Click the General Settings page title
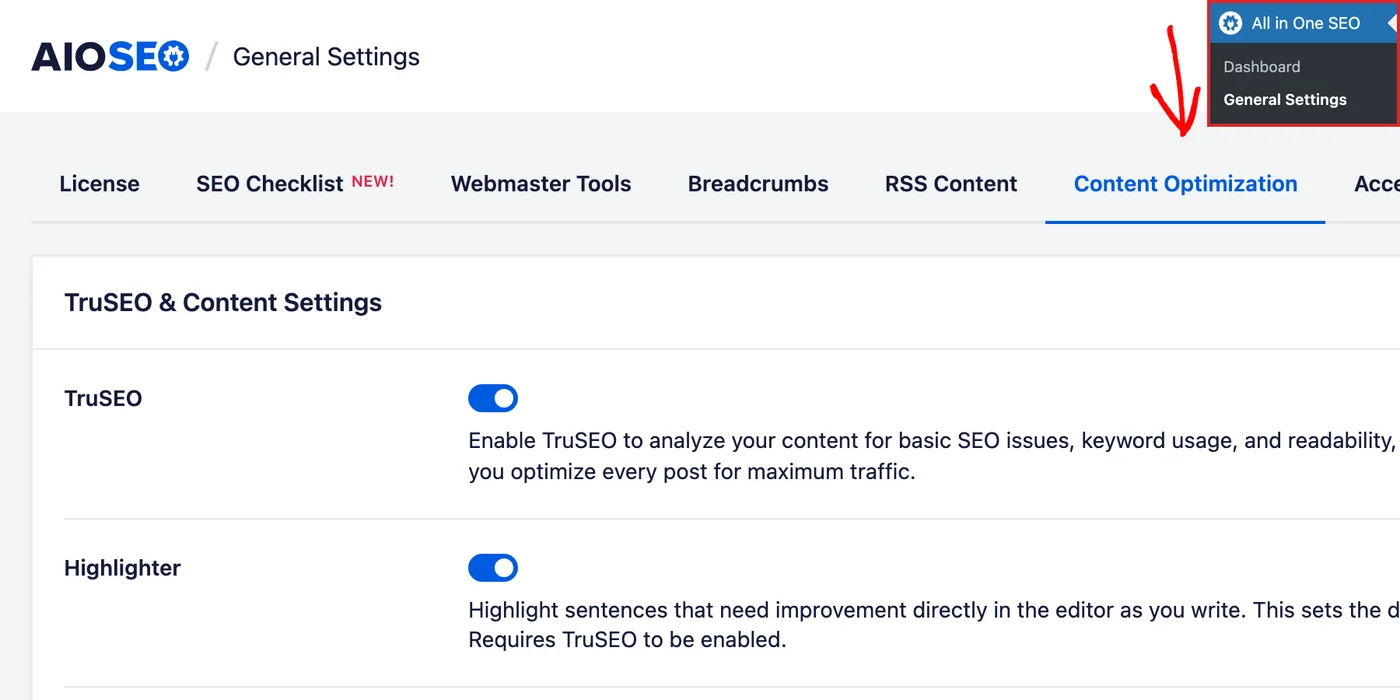 [326, 57]
